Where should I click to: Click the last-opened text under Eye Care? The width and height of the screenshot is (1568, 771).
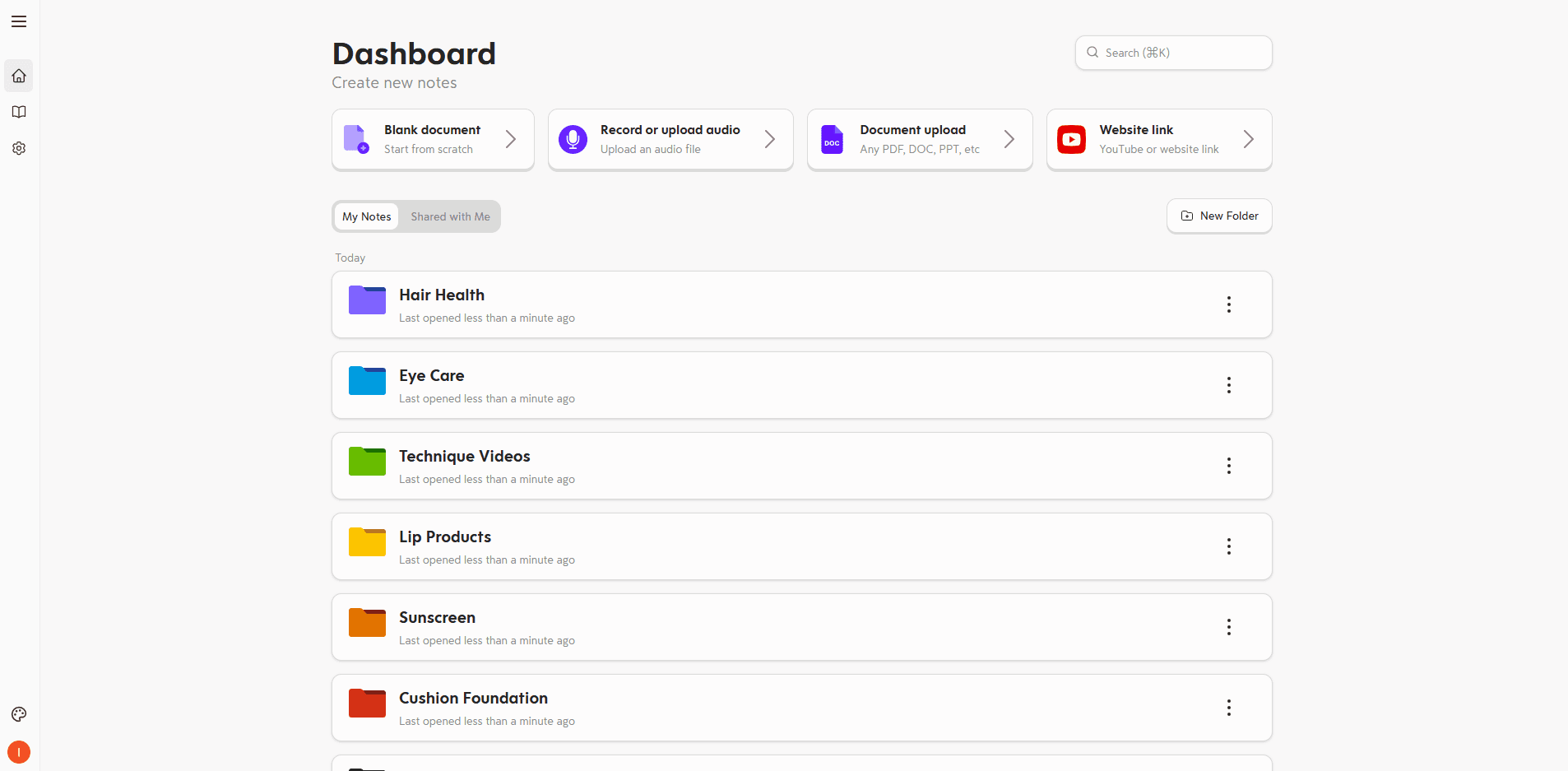[487, 399]
